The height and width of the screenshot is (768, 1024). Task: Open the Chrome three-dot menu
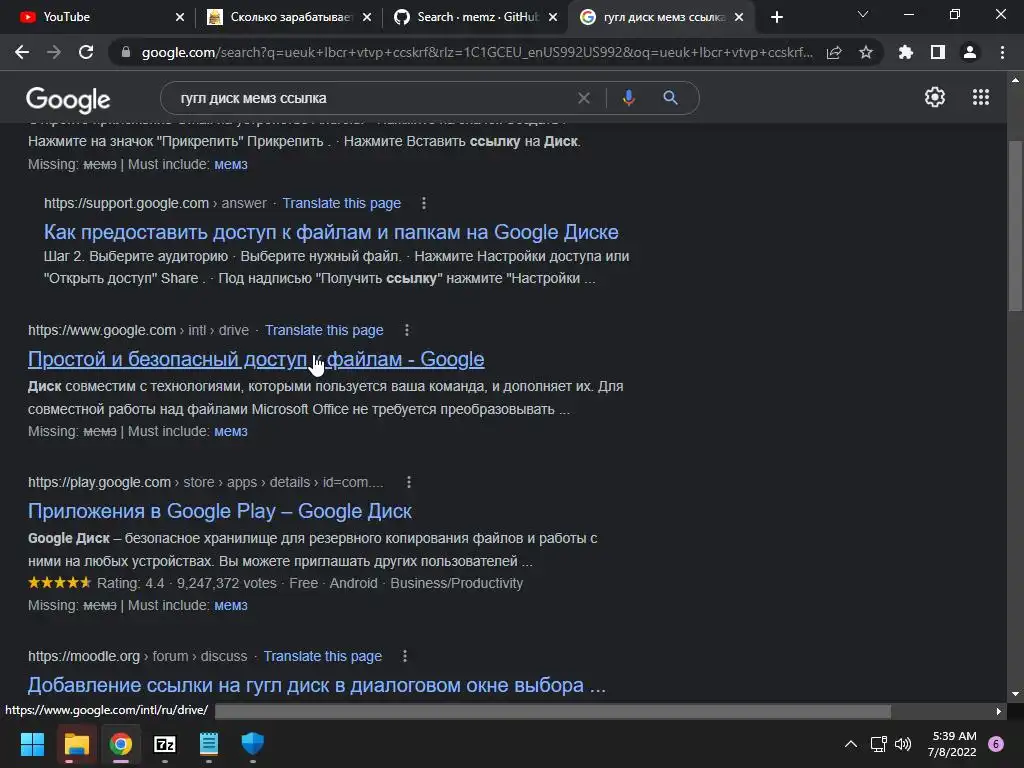1002,52
